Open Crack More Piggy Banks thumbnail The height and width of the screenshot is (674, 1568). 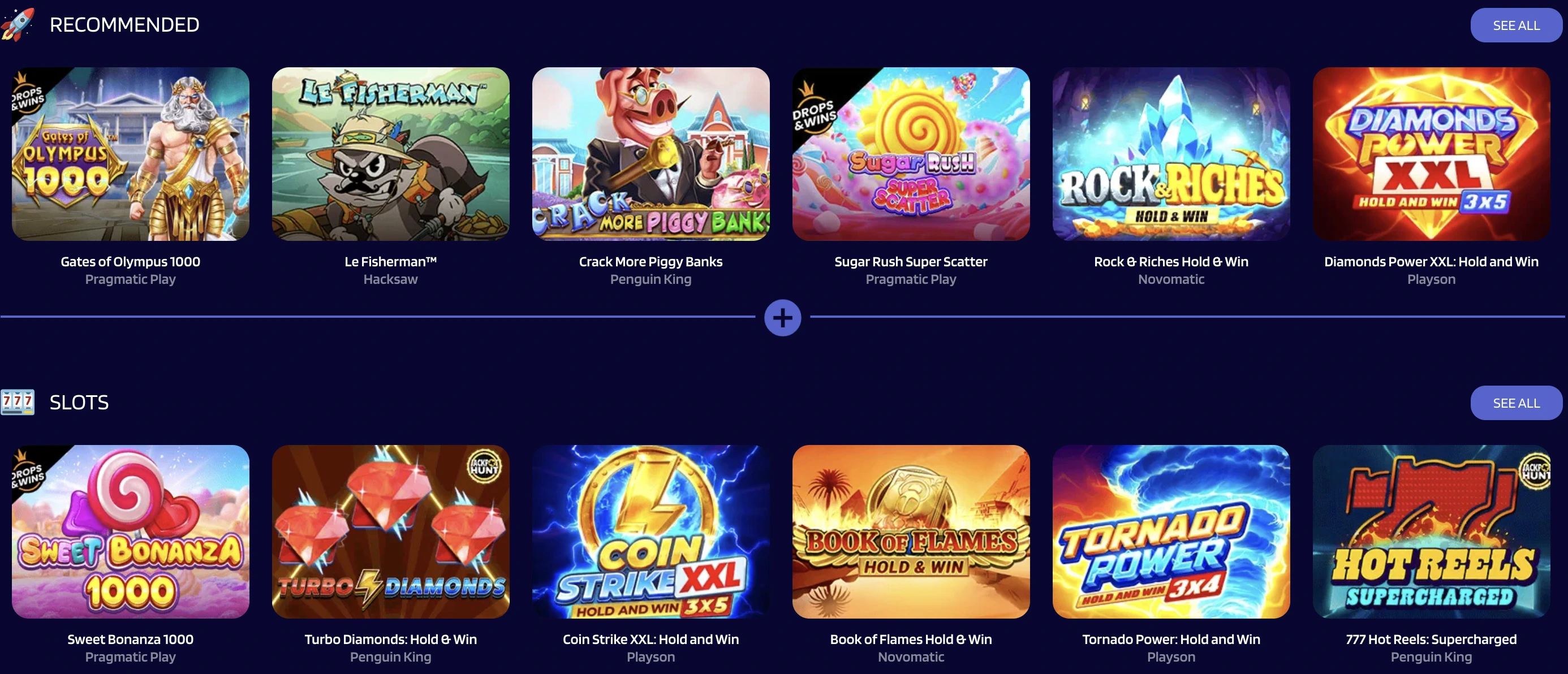coord(651,154)
